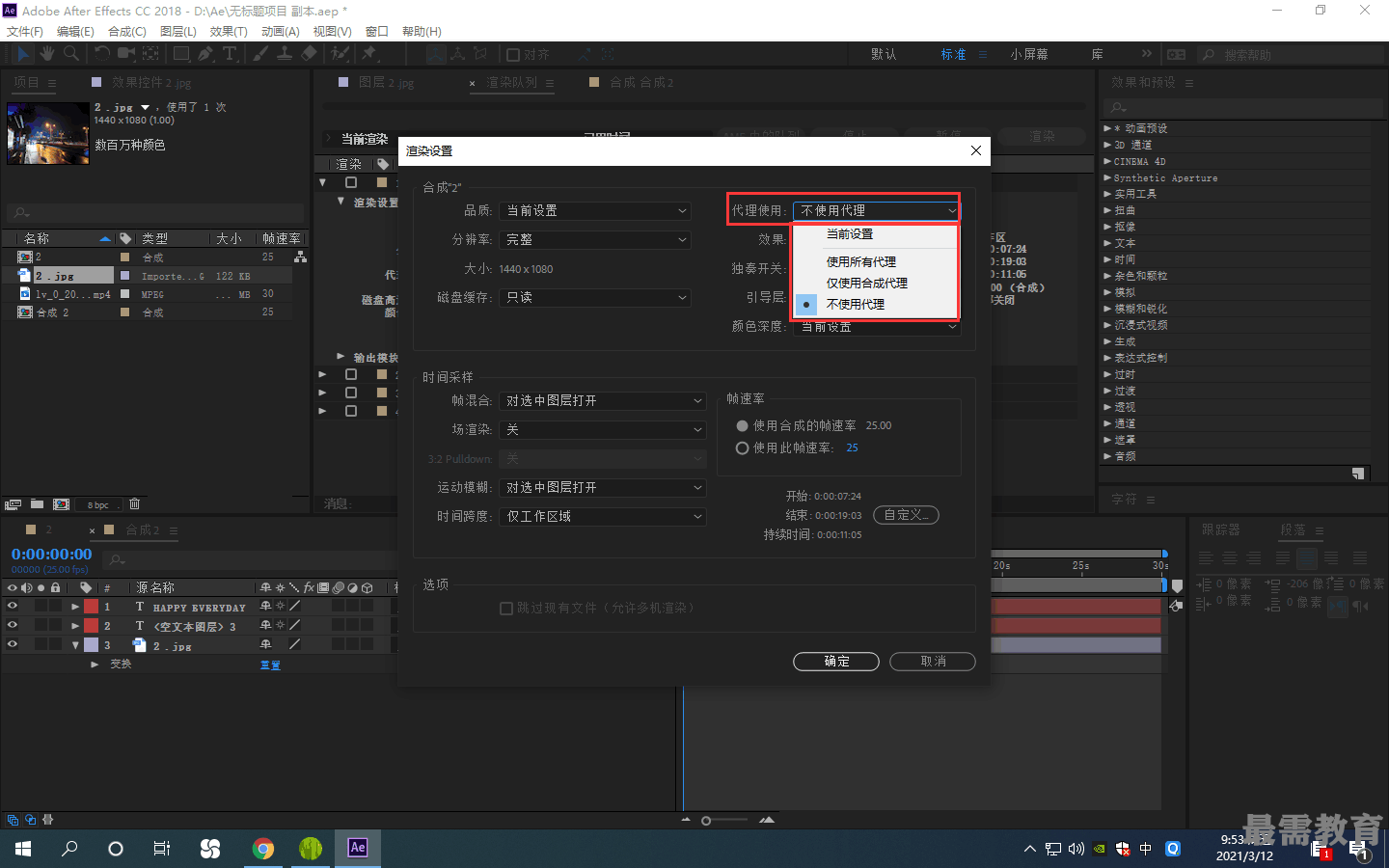The image size is (1389, 868).
Task: Open the 品质 quality dropdown
Action: 596,210
